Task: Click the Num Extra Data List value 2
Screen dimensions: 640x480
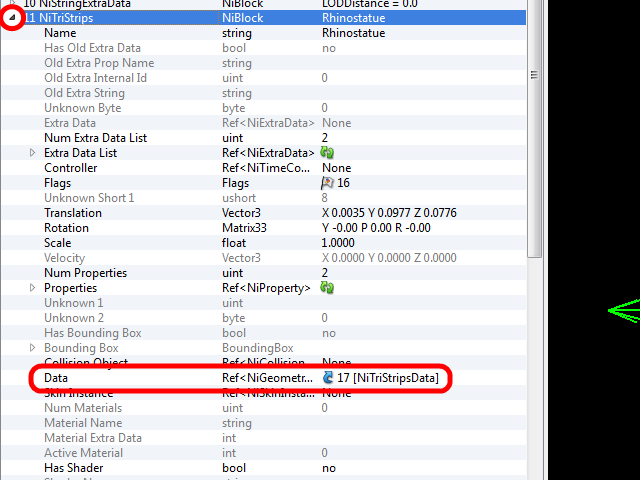Action: [325, 138]
